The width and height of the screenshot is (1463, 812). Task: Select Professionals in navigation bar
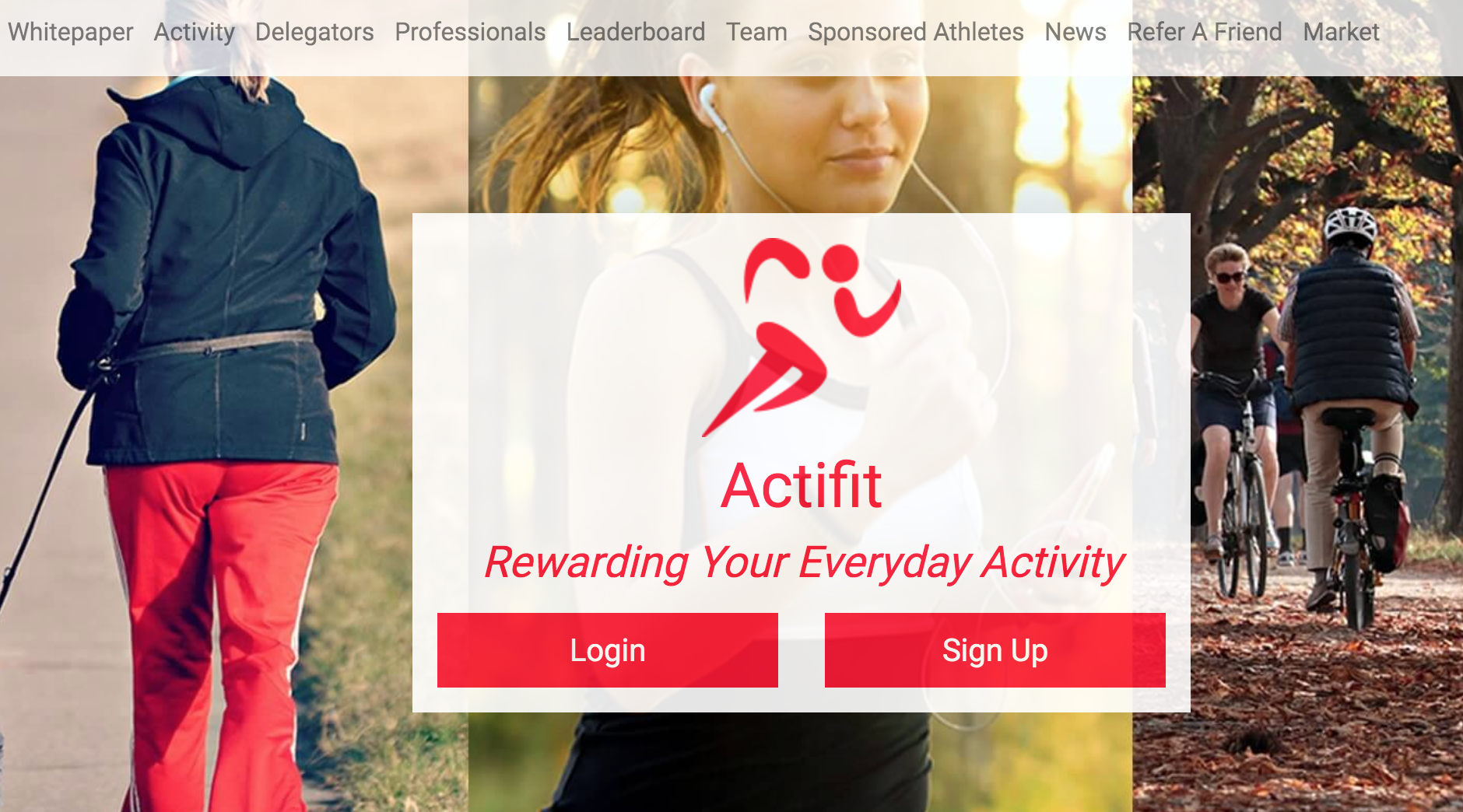[x=470, y=32]
